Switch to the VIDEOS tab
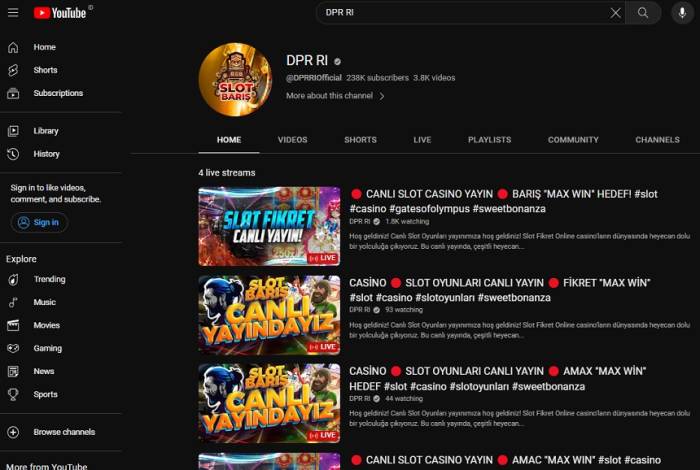Image resolution: width=700 pixels, height=470 pixels. [x=292, y=140]
